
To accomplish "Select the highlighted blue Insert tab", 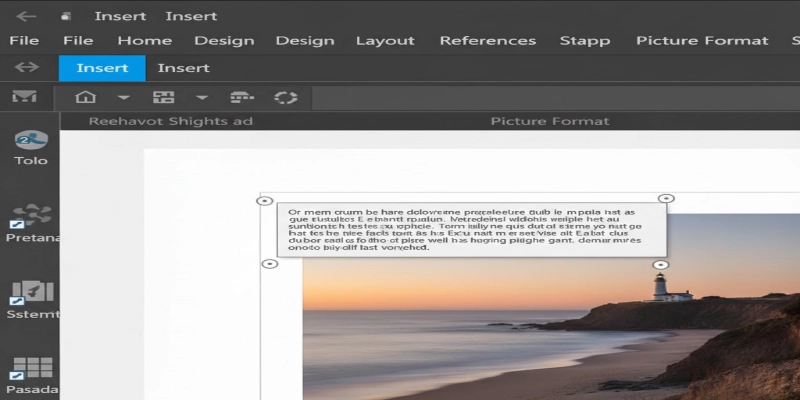I will [x=102, y=68].
